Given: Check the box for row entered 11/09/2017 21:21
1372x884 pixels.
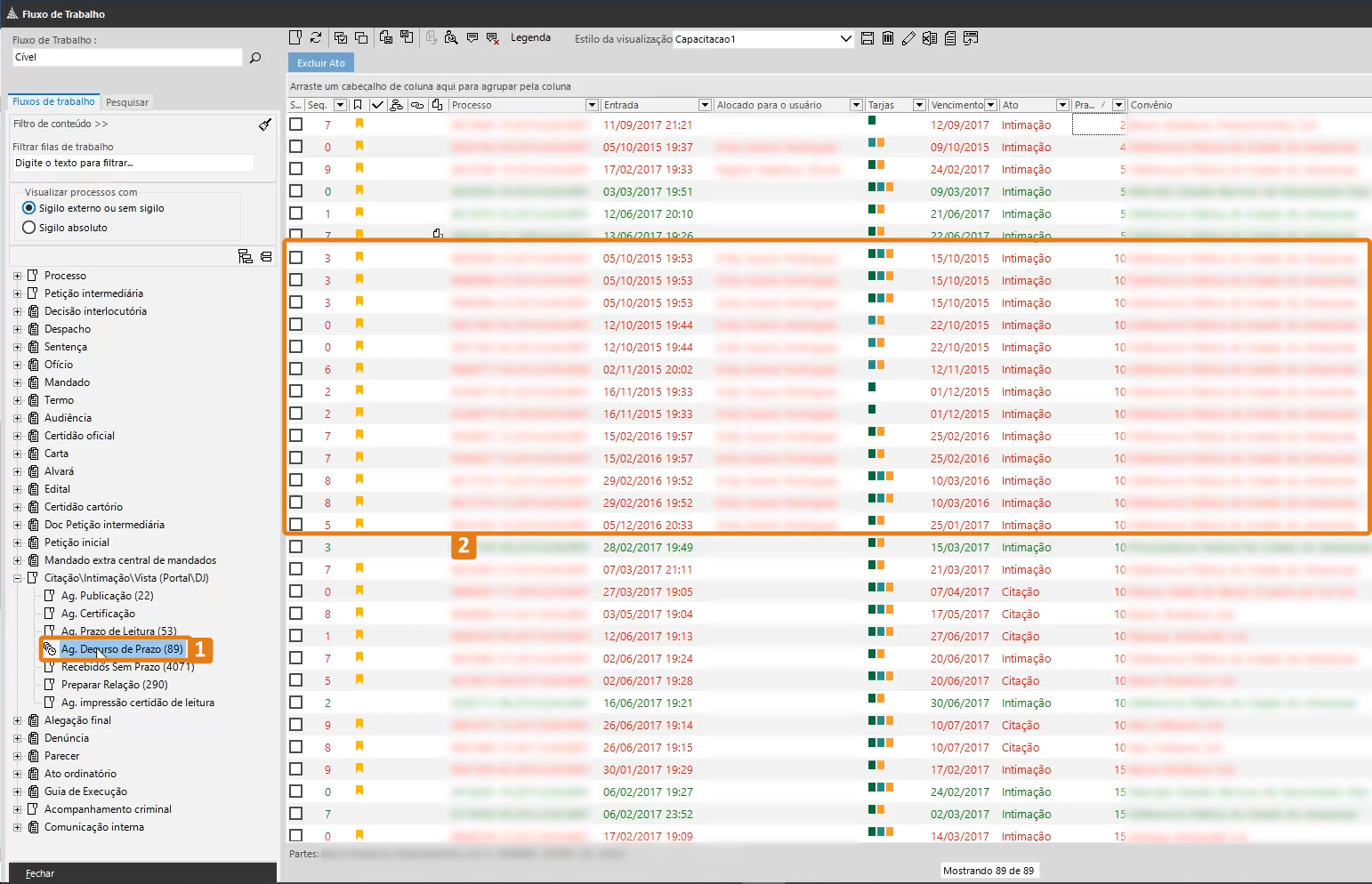Looking at the screenshot, I should point(296,125).
